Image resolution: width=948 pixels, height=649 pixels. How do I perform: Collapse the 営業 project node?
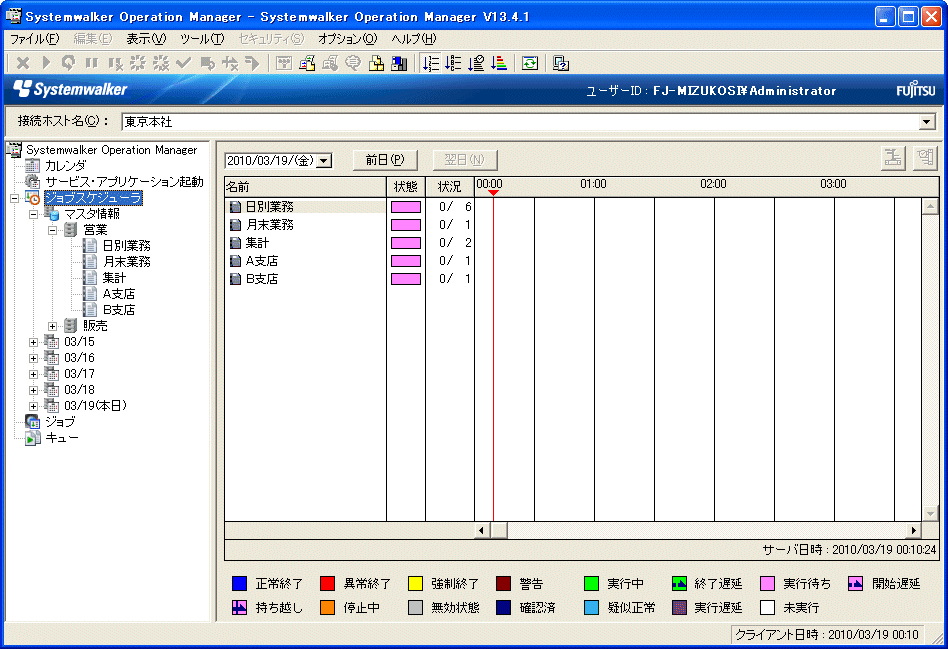coord(53,230)
